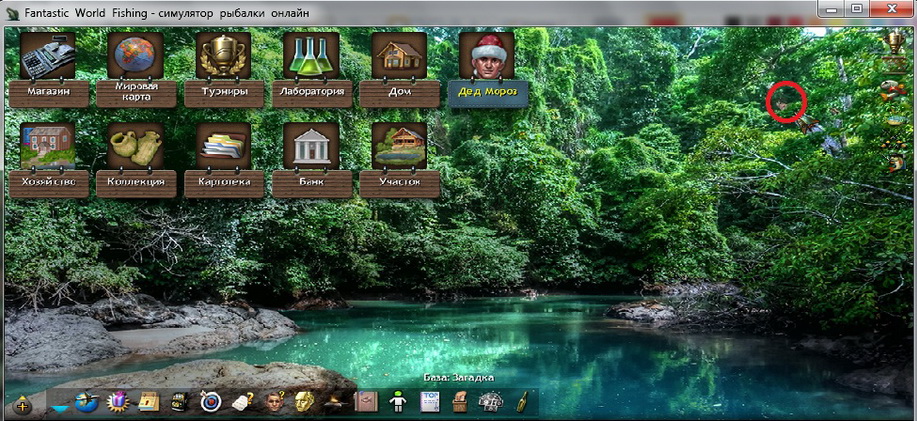Maximize the Fantastic World Fishing window
Screen dimensions: 917x421
857,8
